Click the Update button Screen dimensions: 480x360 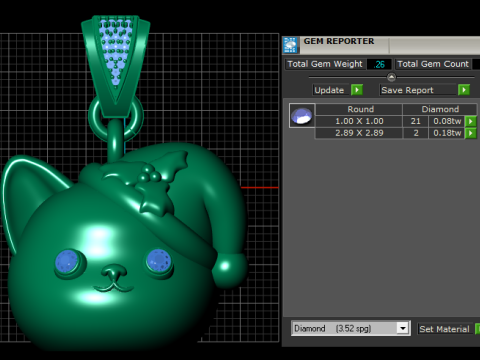(x=331, y=90)
